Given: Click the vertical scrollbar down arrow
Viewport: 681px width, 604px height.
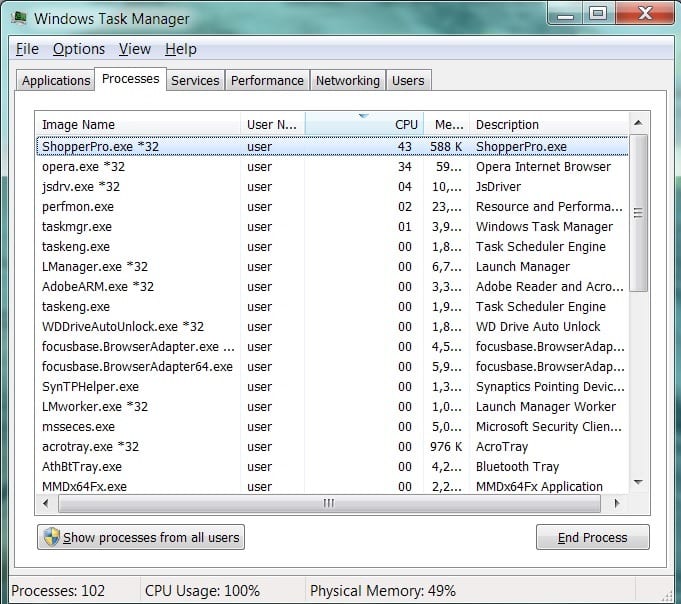Looking at the screenshot, I should click(638, 482).
